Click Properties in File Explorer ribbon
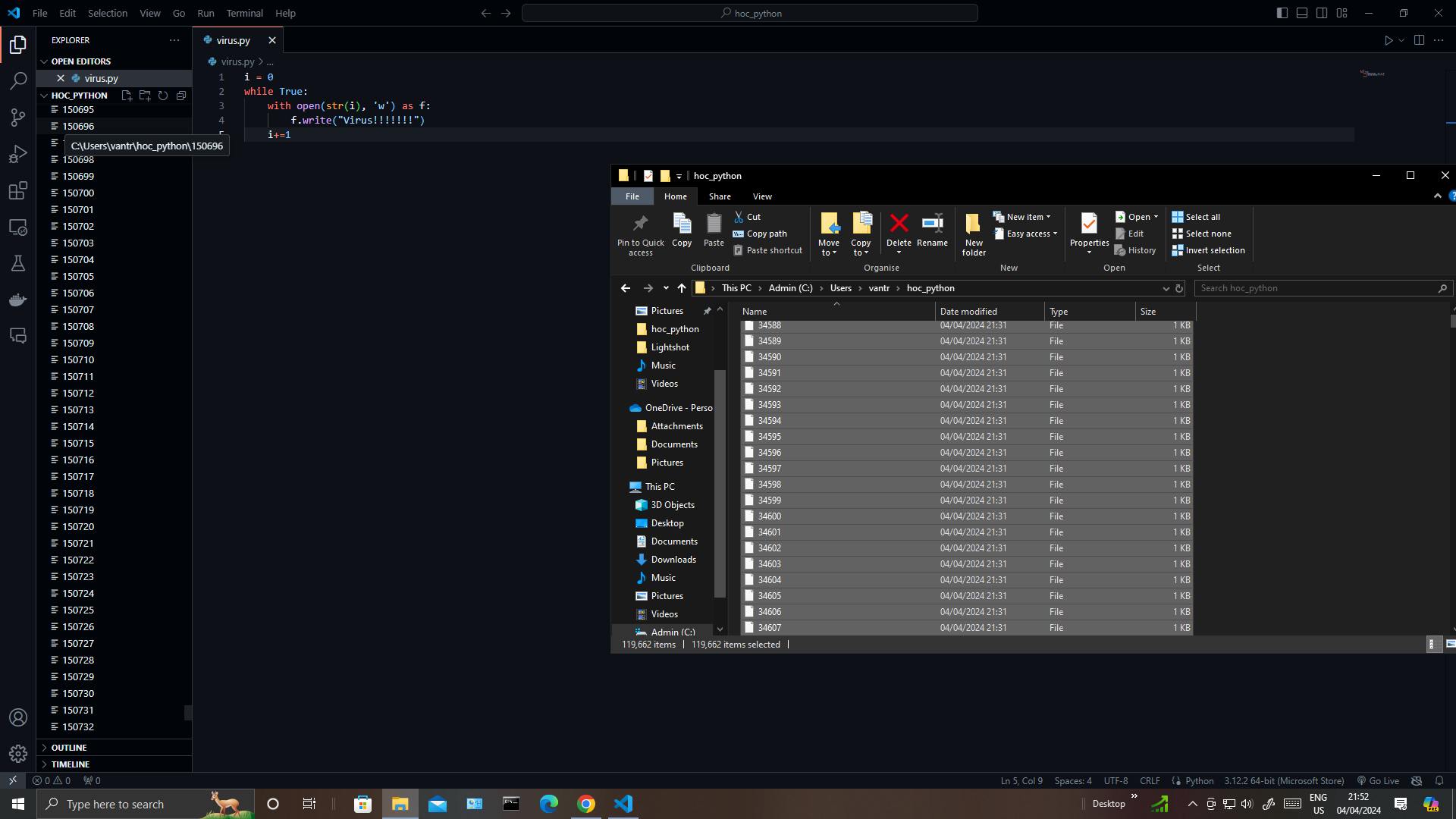This screenshot has height=819, width=1456. click(1089, 232)
